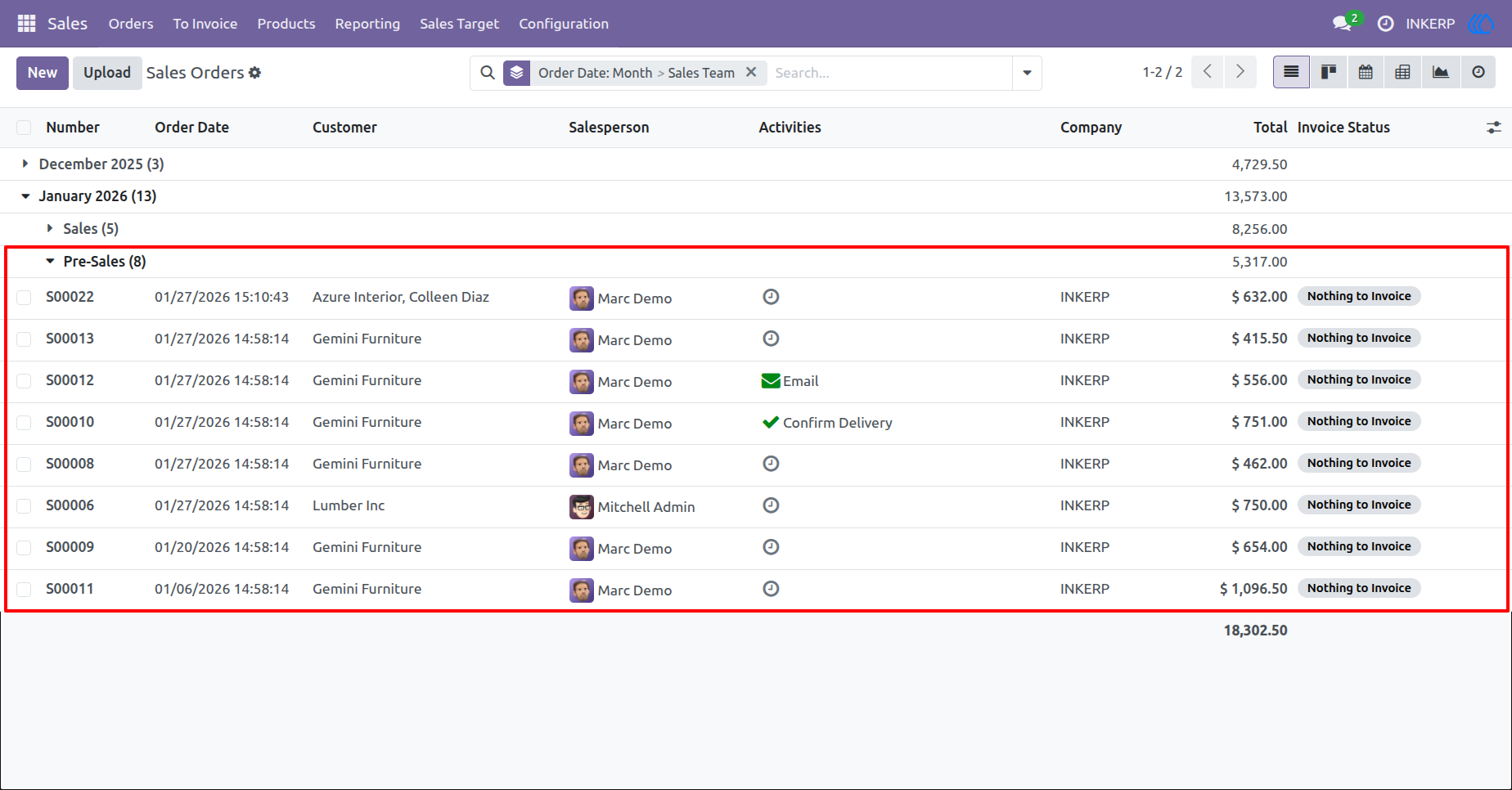Go to next page of records
Viewport: 1512px width, 790px height.
click(x=1240, y=72)
